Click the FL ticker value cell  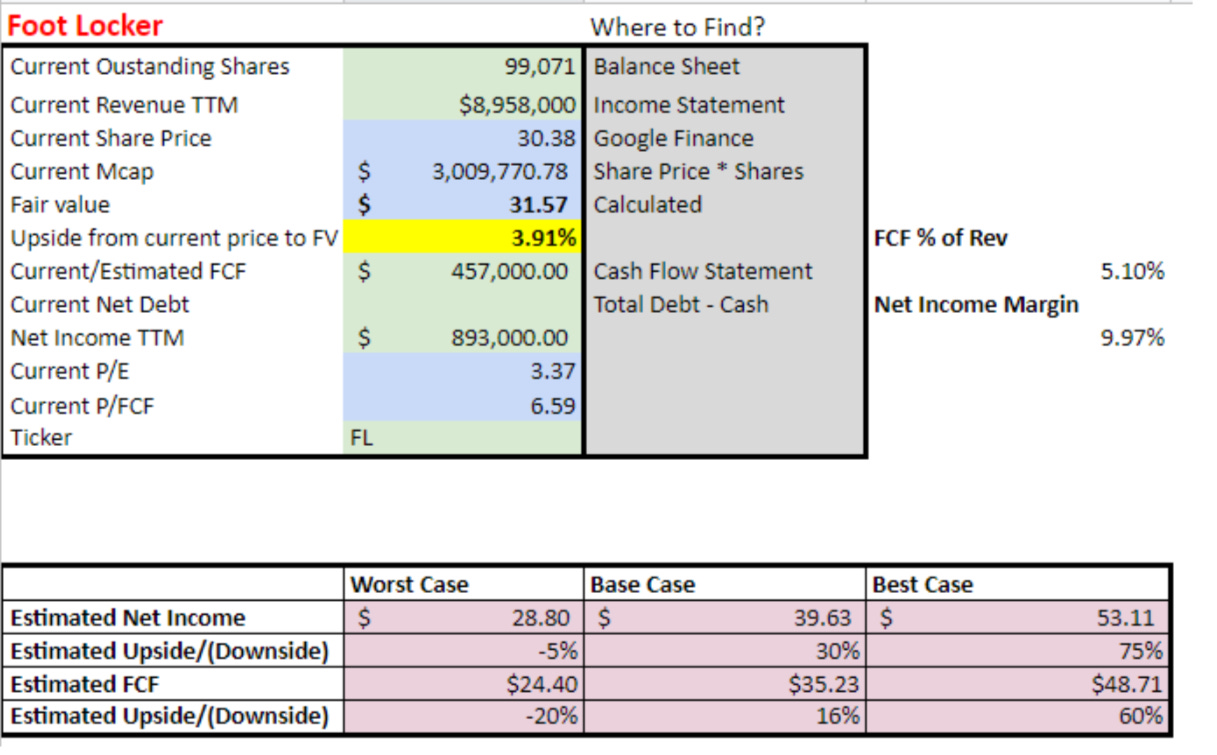tap(462, 438)
